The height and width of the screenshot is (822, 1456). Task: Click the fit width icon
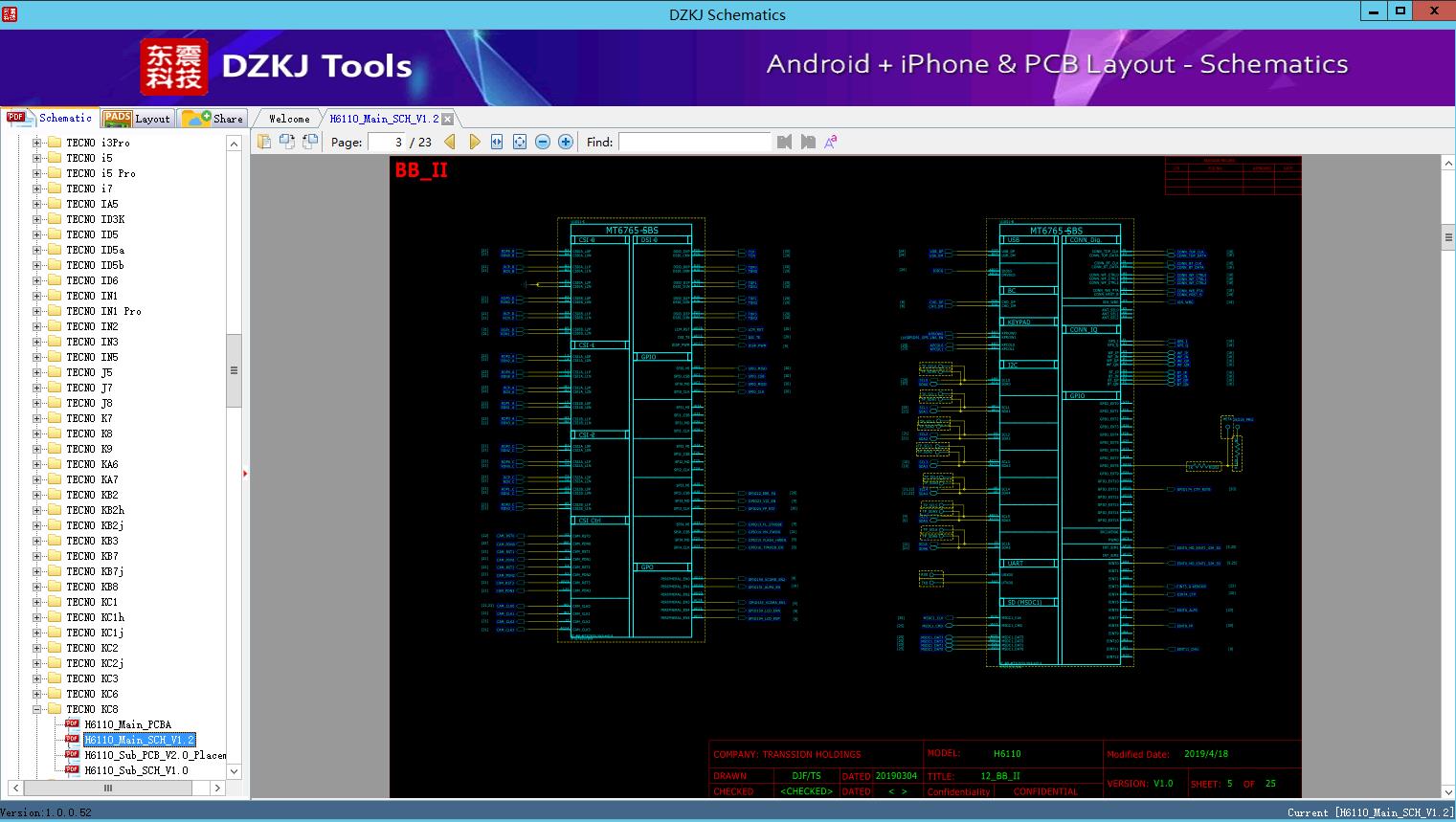(497, 142)
